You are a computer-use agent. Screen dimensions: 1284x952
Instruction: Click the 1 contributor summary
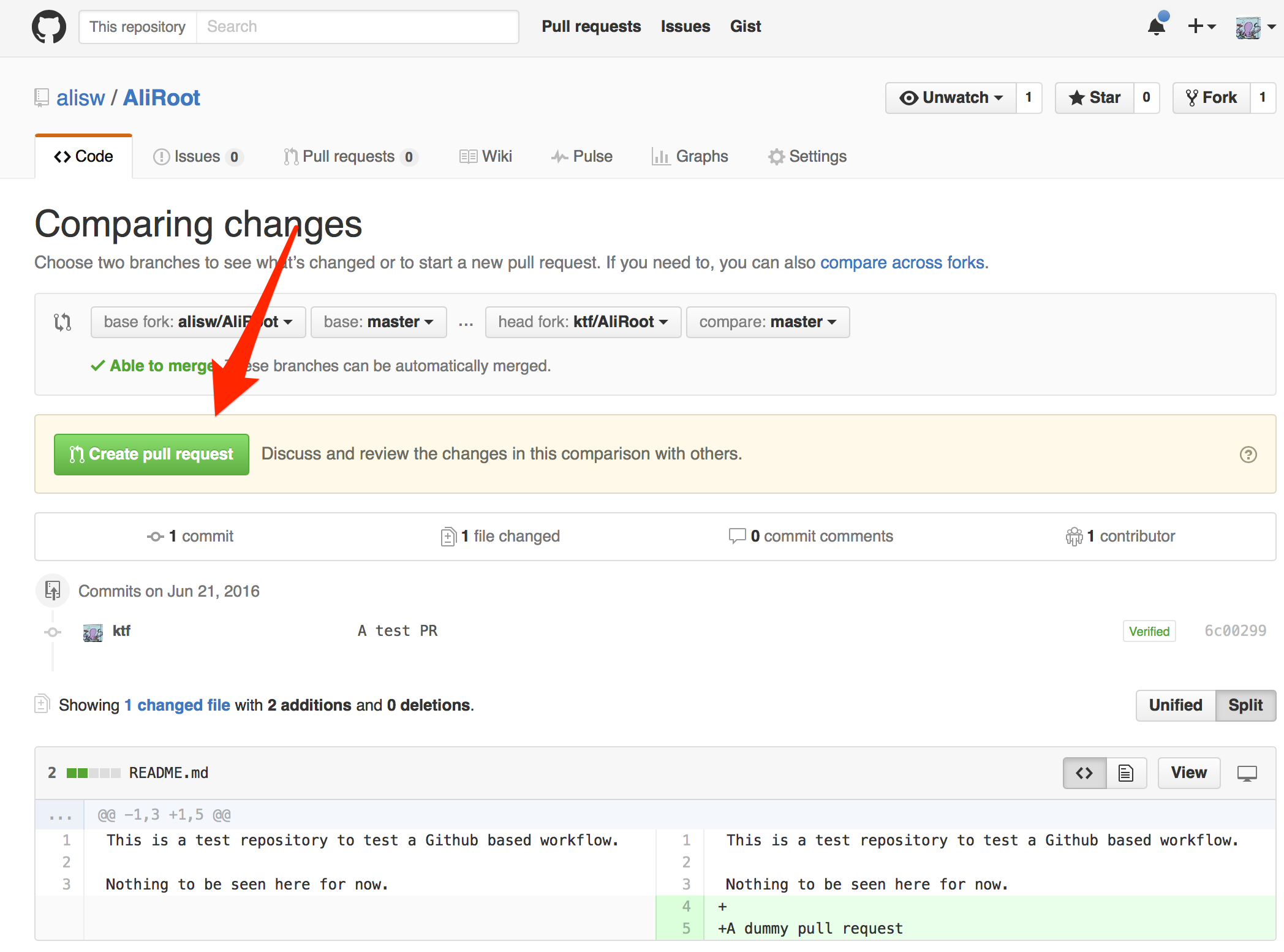(x=1120, y=537)
